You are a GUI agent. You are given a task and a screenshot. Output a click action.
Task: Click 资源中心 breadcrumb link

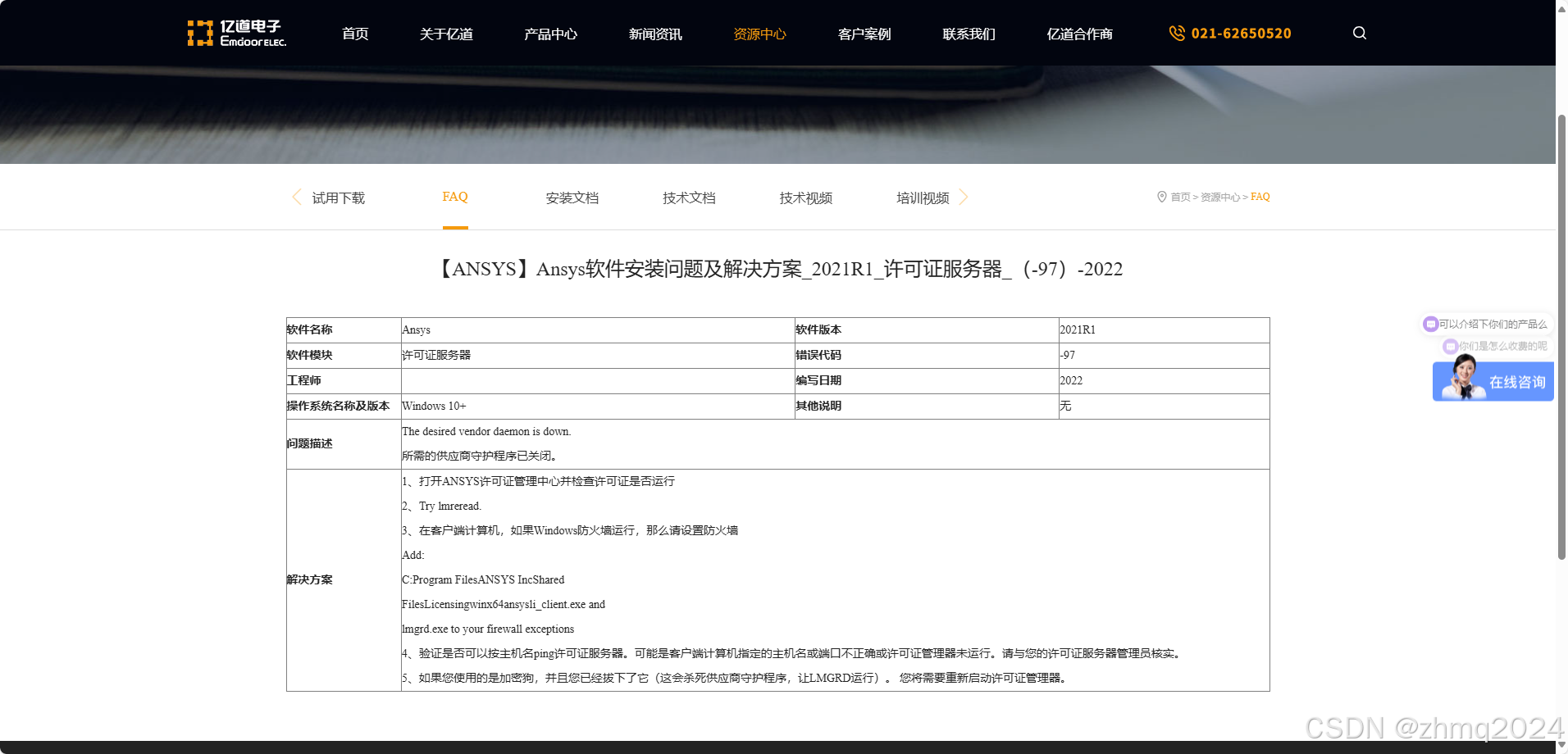pyautogui.click(x=1220, y=197)
